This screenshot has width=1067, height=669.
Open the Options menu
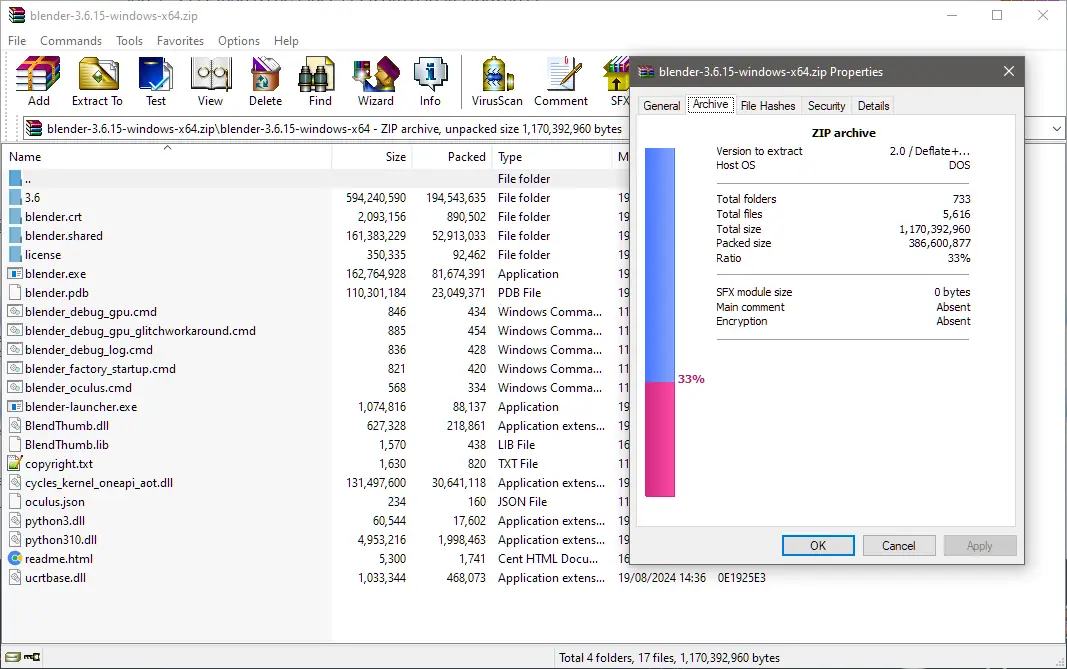point(239,41)
